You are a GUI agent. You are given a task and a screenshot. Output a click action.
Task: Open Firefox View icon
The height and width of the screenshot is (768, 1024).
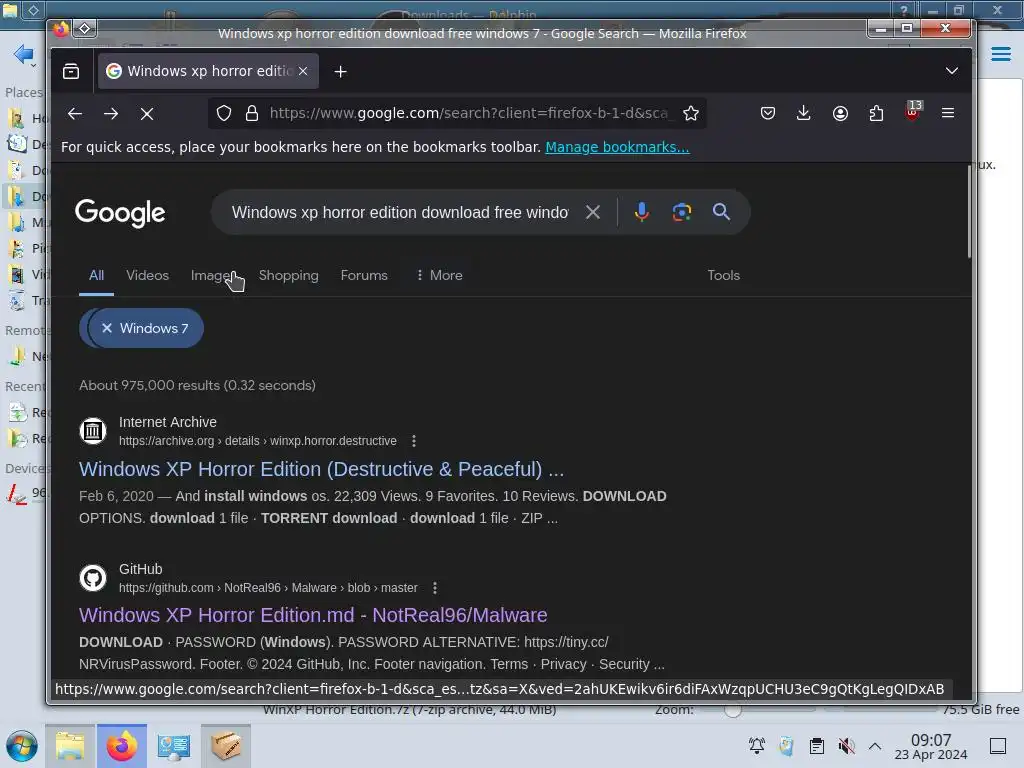71,71
